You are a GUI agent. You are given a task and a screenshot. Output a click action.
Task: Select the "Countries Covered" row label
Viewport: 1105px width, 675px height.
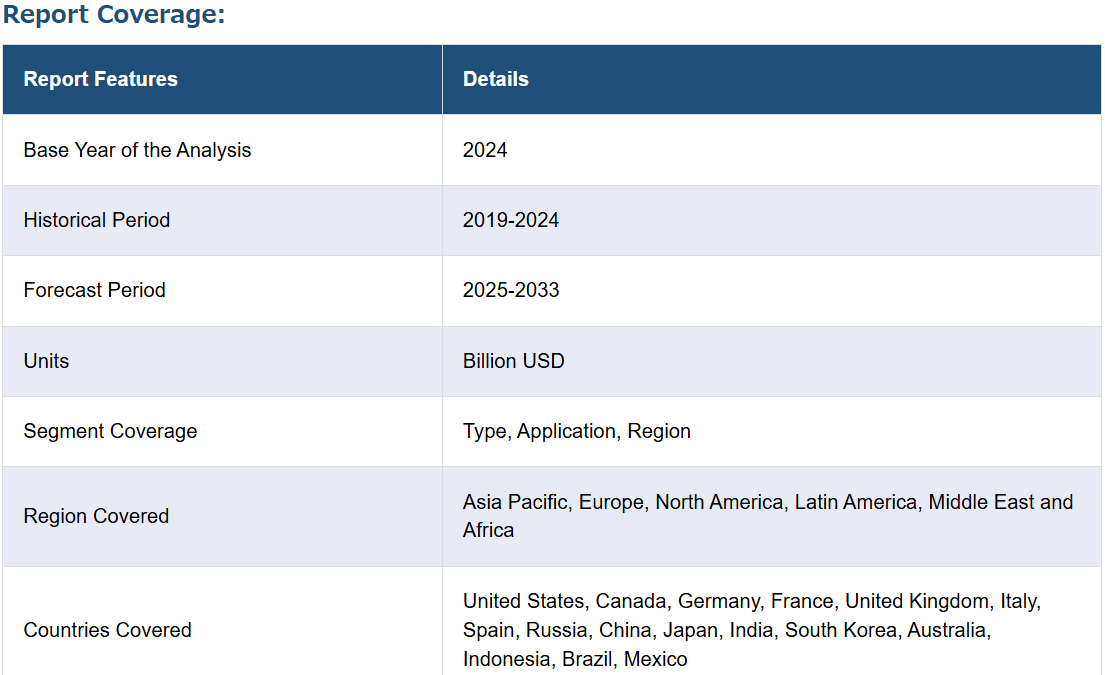click(x=108, y=630)
